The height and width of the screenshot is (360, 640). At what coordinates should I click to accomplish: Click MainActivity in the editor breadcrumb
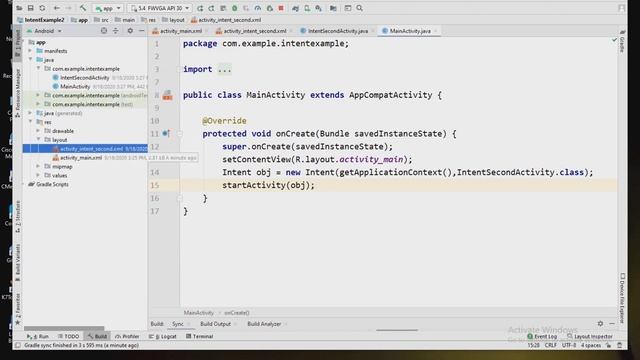pyautogui.click(x=199, y=313)
